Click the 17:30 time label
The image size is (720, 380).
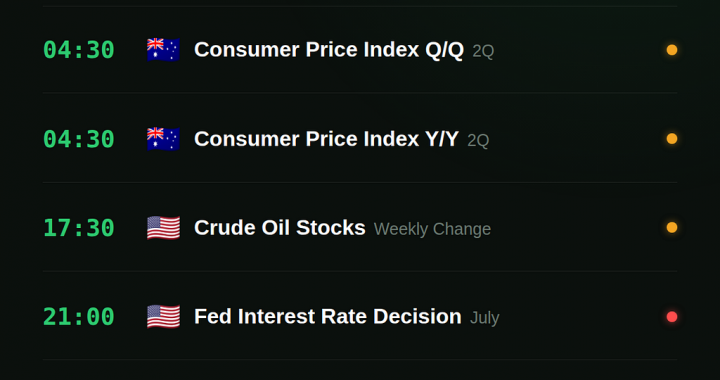tap(79, 228)
